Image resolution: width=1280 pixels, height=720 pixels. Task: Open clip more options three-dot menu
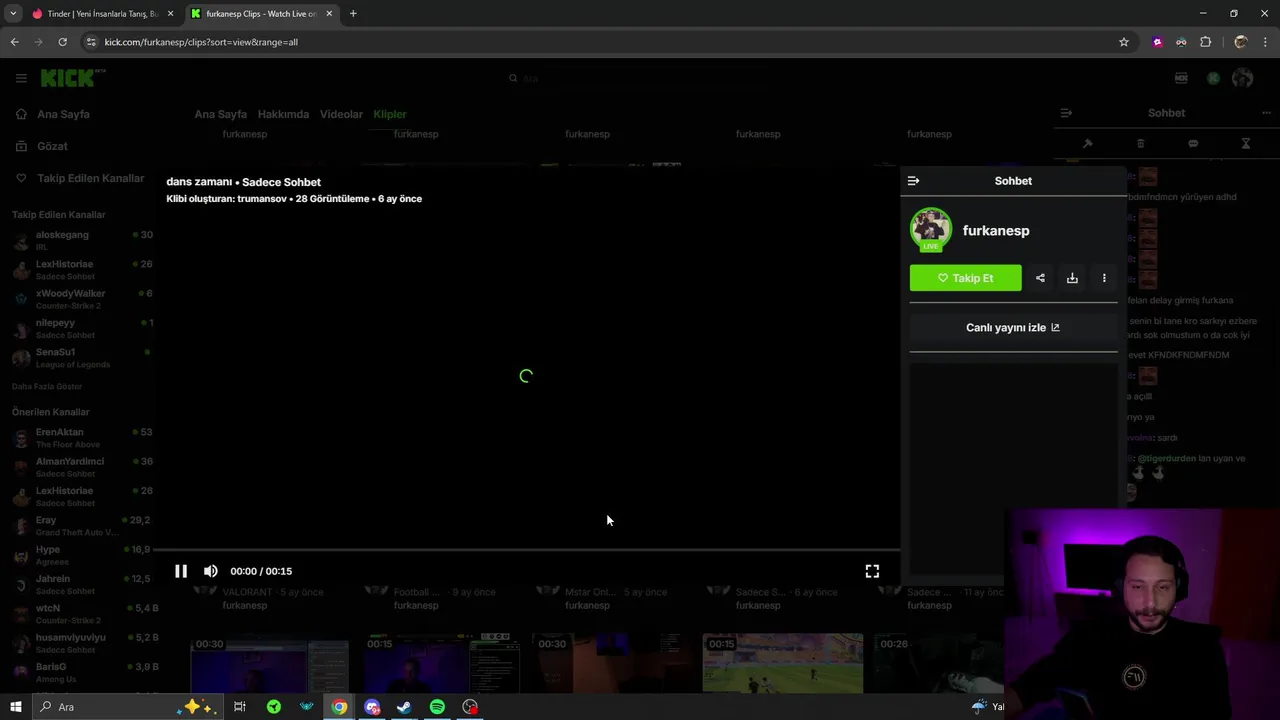tap(1104, 278)
